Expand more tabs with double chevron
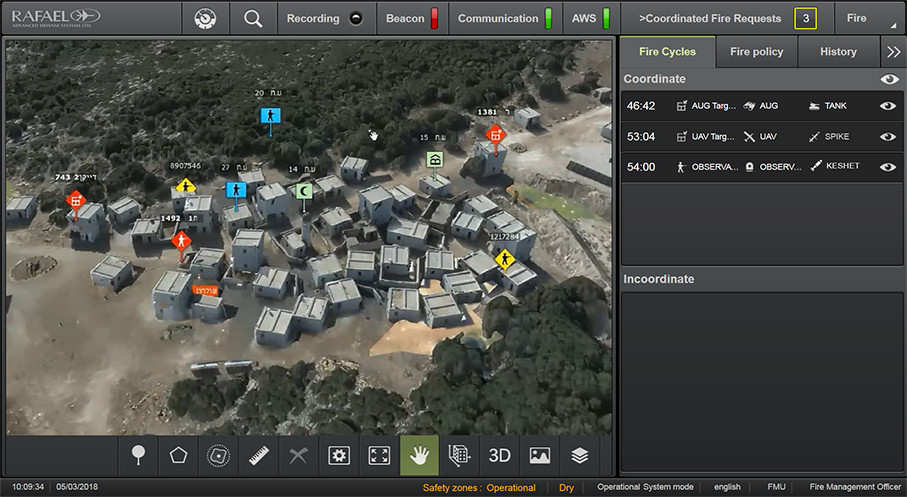Screen dimensions: 907x497 click(893, 52)
